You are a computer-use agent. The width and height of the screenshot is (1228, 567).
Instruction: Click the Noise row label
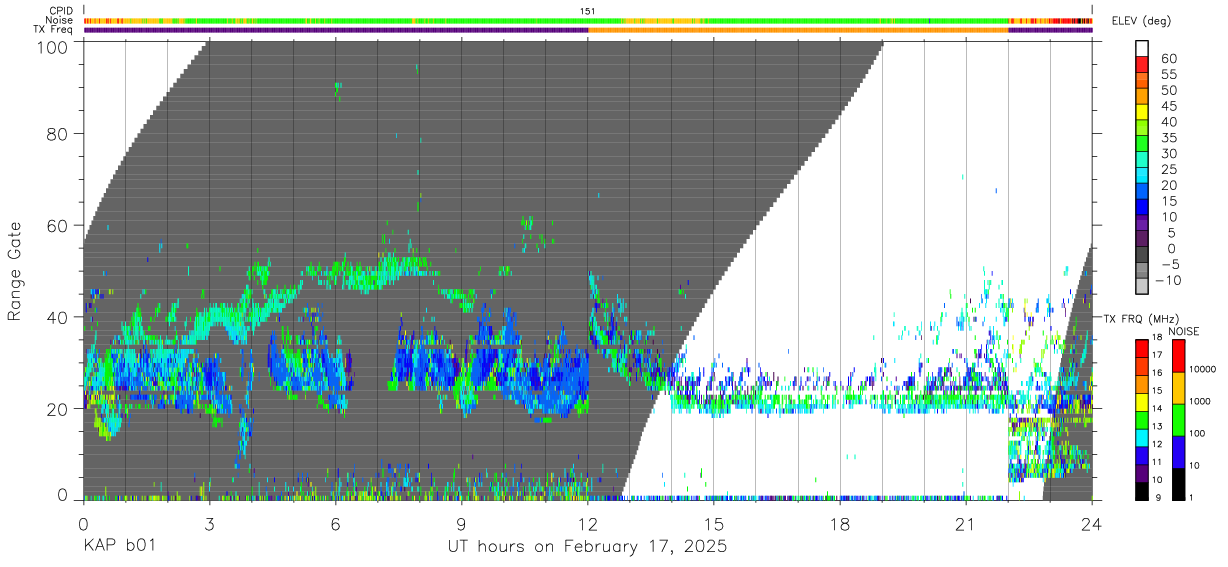[60, 20]
